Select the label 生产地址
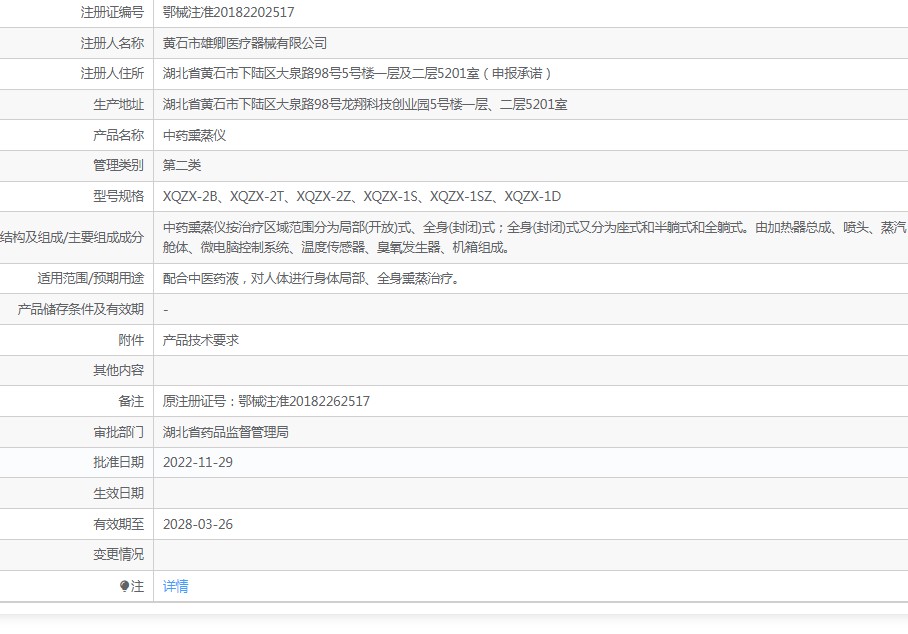 click(x=118, y=104)
